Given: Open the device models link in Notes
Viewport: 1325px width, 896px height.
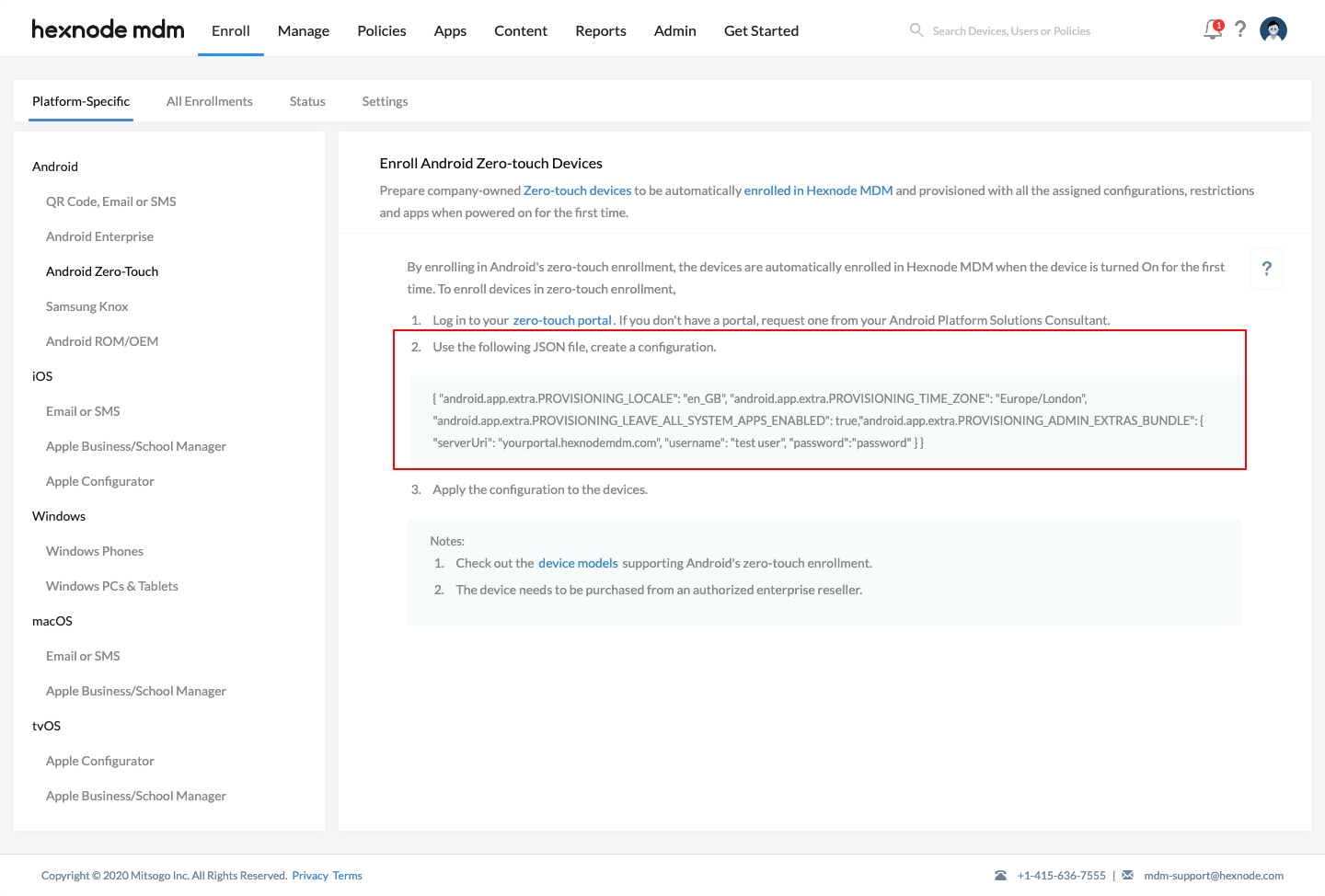Looking at the screenshot, I should pos(578,563).
